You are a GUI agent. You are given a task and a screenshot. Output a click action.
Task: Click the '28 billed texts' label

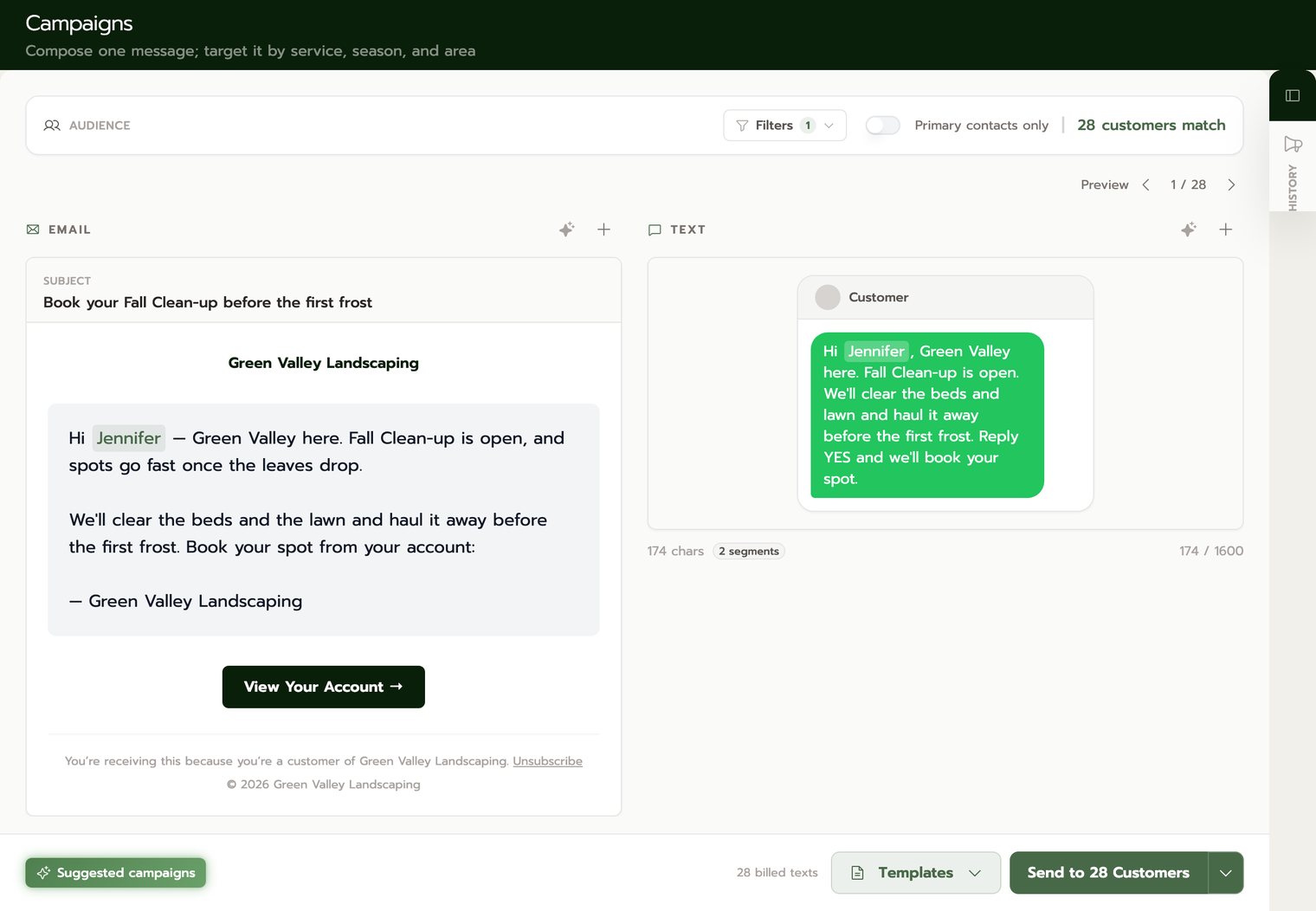777,873
